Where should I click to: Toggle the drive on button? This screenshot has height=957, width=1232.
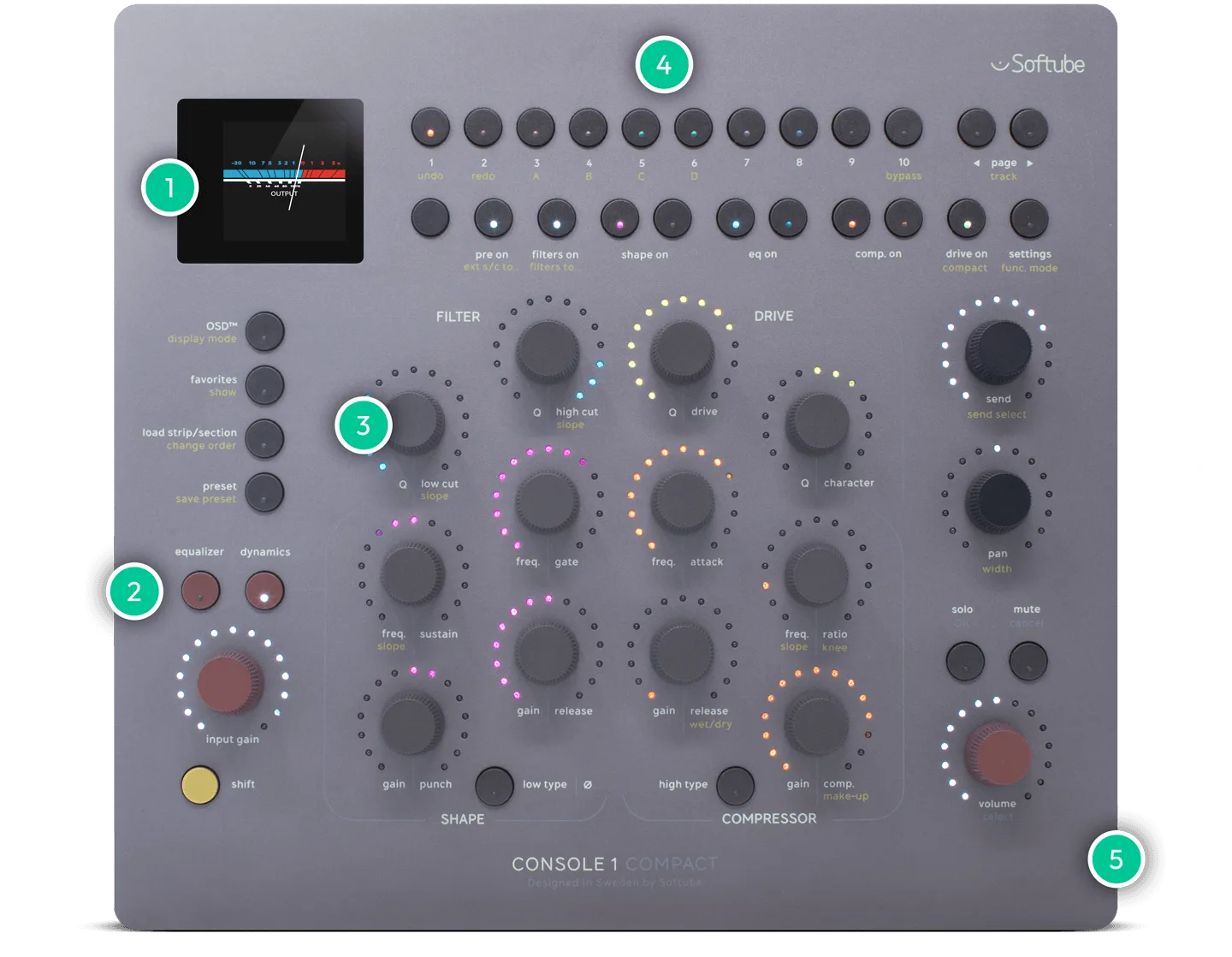[967, 219]
